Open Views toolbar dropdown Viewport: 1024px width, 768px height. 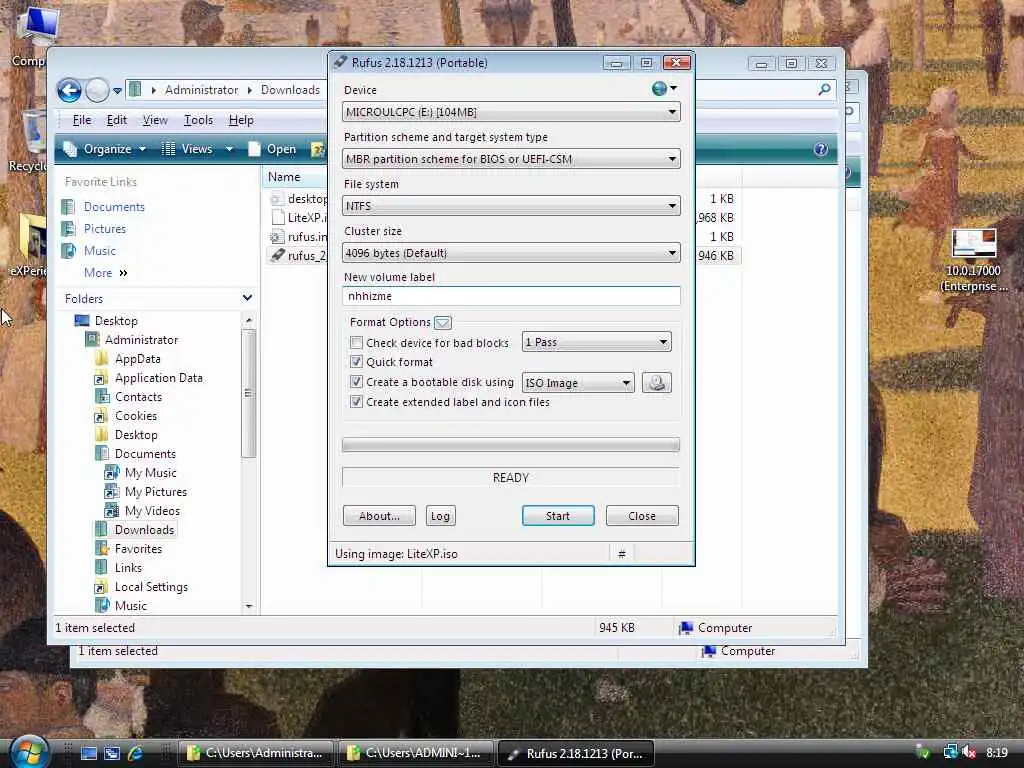[197, 149]
